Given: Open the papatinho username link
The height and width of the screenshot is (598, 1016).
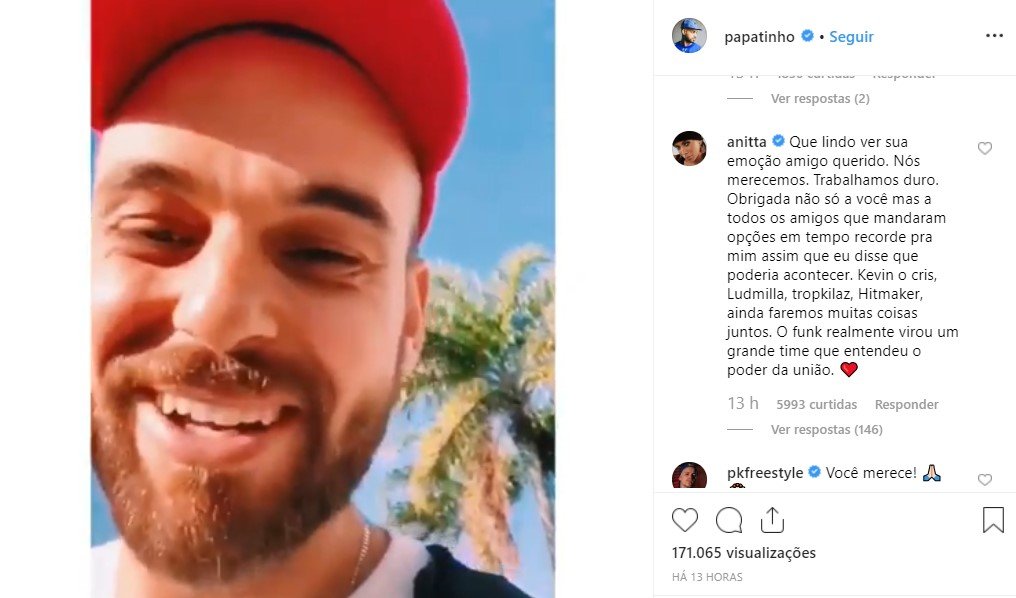Looking at the screenshot, I should (x=759, y=37).
